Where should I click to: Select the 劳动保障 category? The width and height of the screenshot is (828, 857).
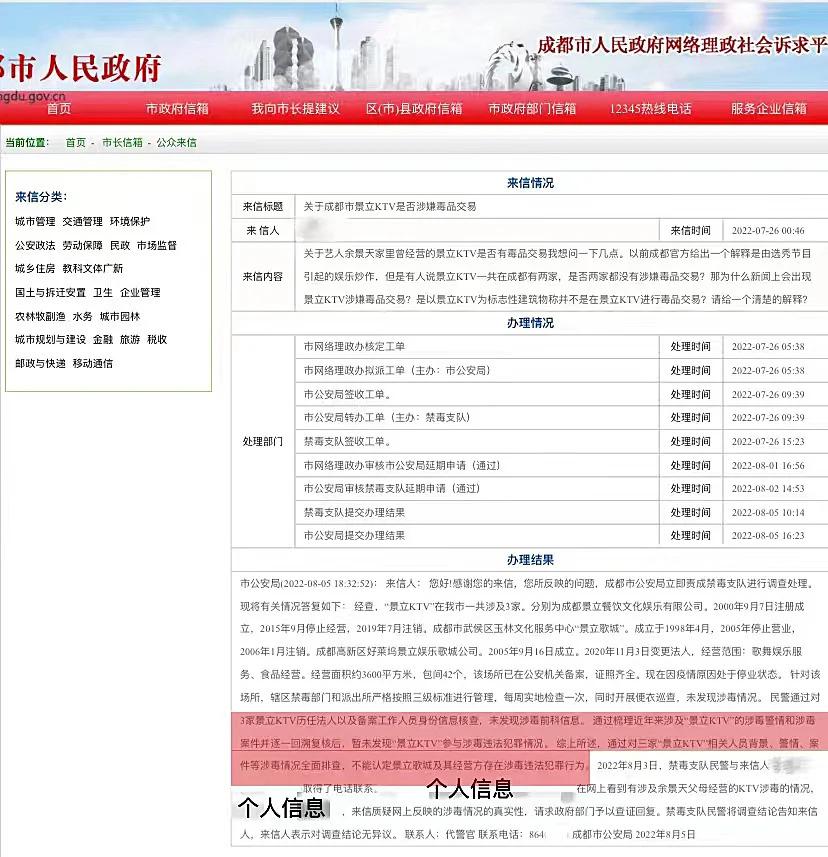83,245
